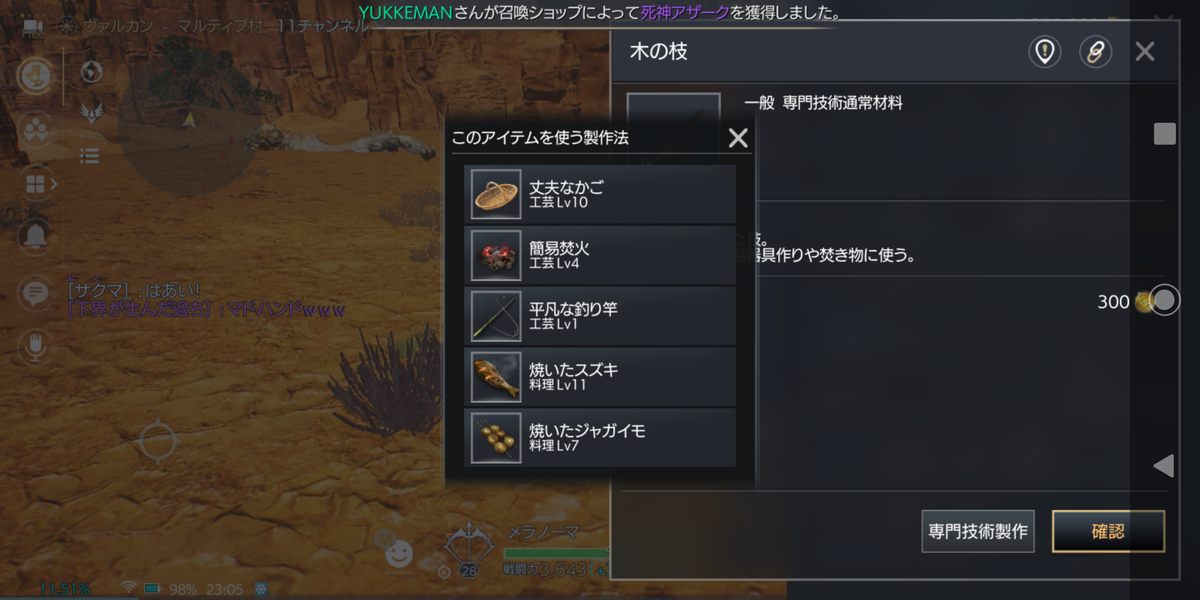The image size is (1200, 600).
Task: Choose the 平凡な釣り竿 fishing rod recipe
Action: point(600,316)
